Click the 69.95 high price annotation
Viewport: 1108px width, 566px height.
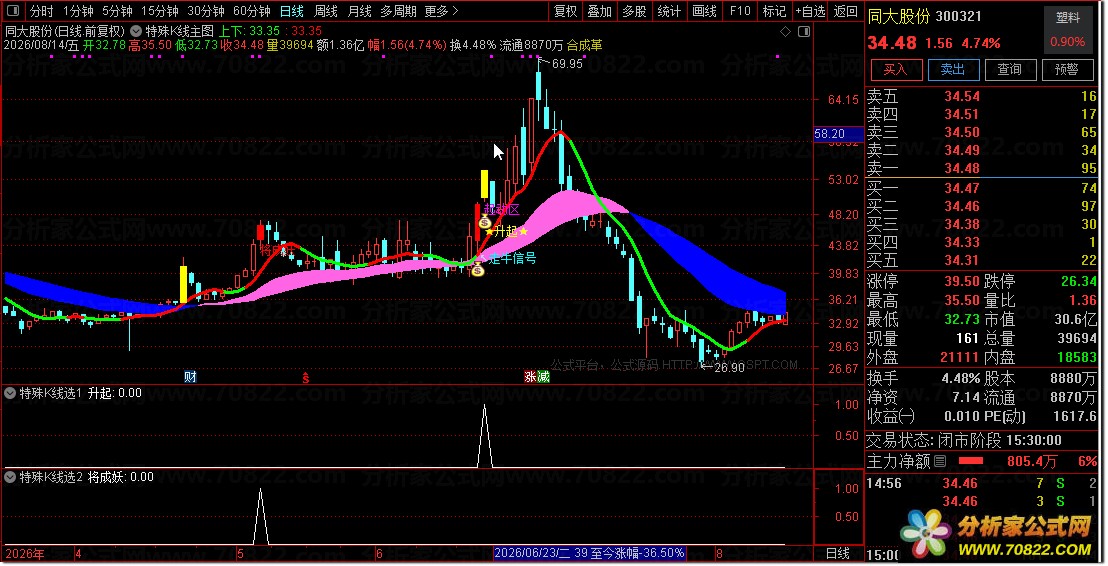(567, 64)
